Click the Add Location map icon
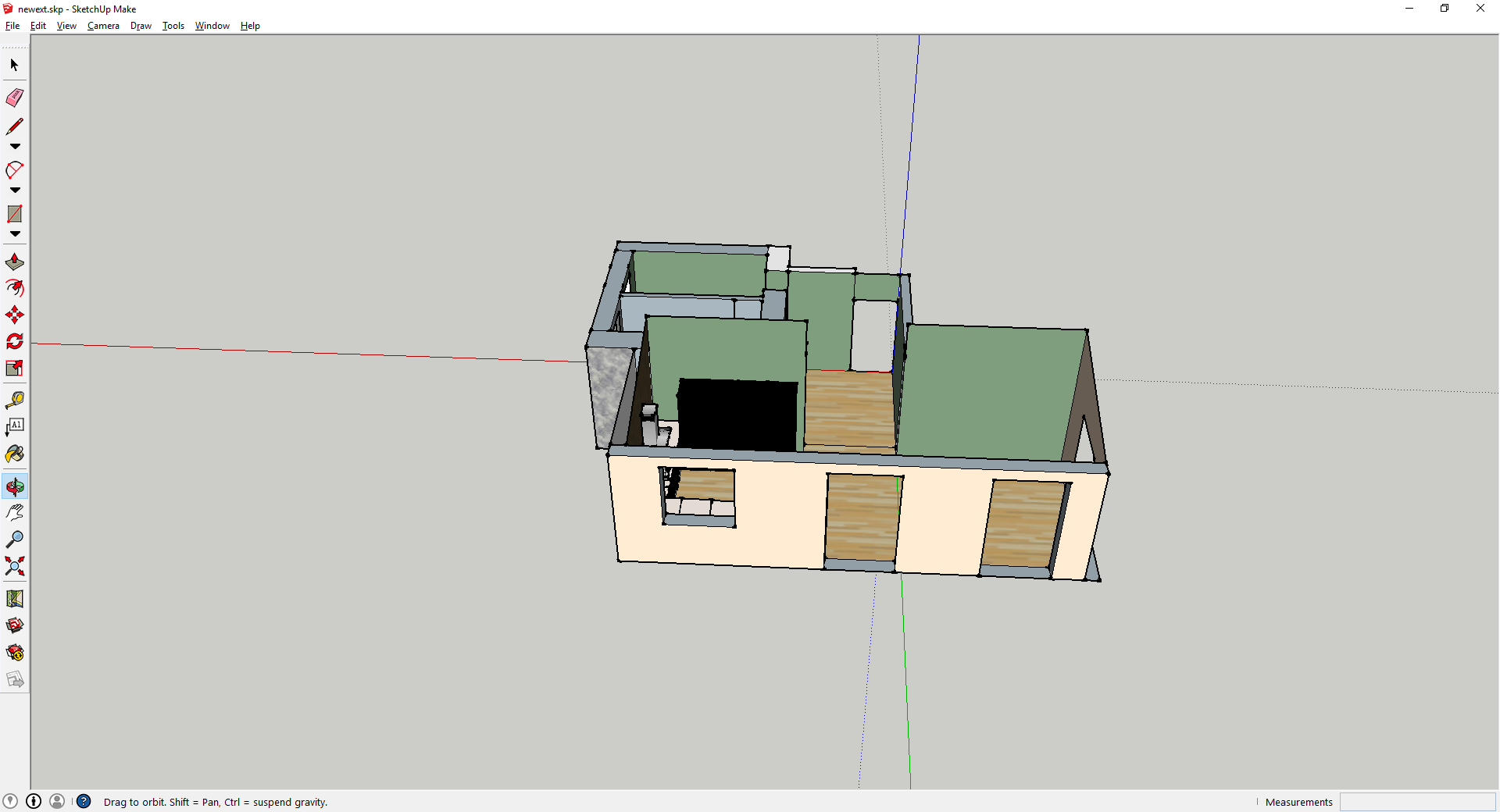This screenshot has width=1500, height=812. (x=15, y=599)
